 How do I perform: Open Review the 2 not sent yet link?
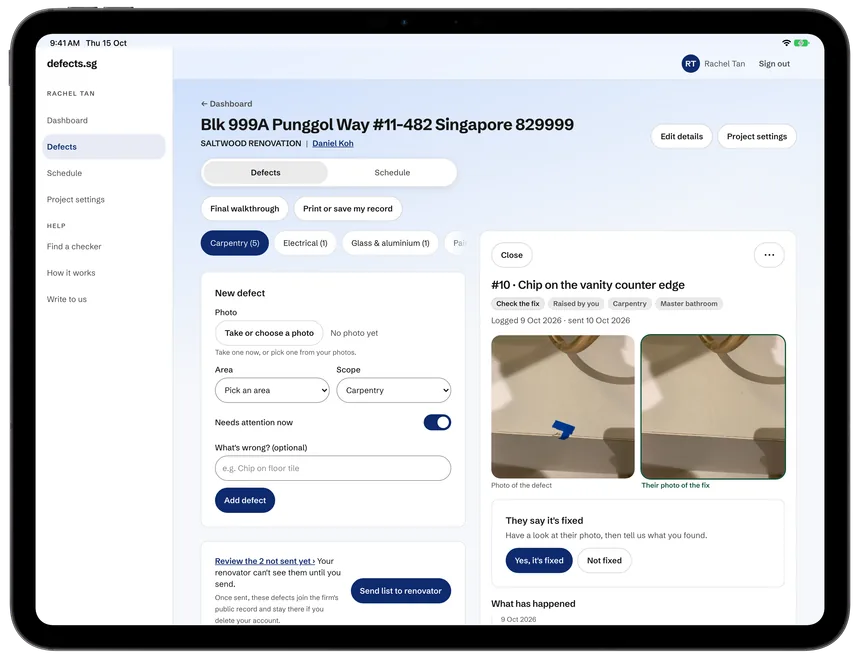point(265,561)
